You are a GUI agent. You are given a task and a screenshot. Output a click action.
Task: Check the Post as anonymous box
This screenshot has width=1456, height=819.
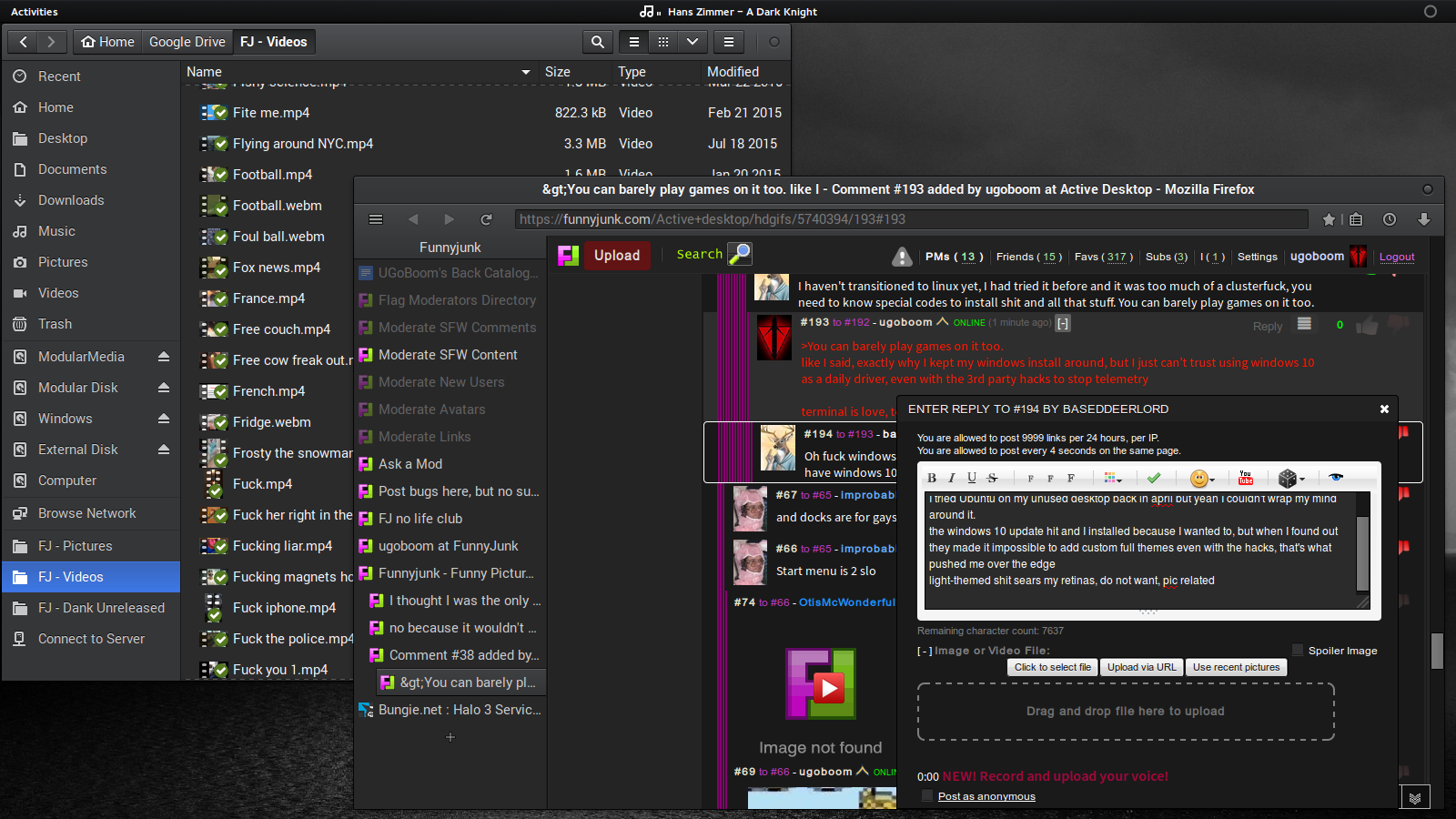[927, 796]
